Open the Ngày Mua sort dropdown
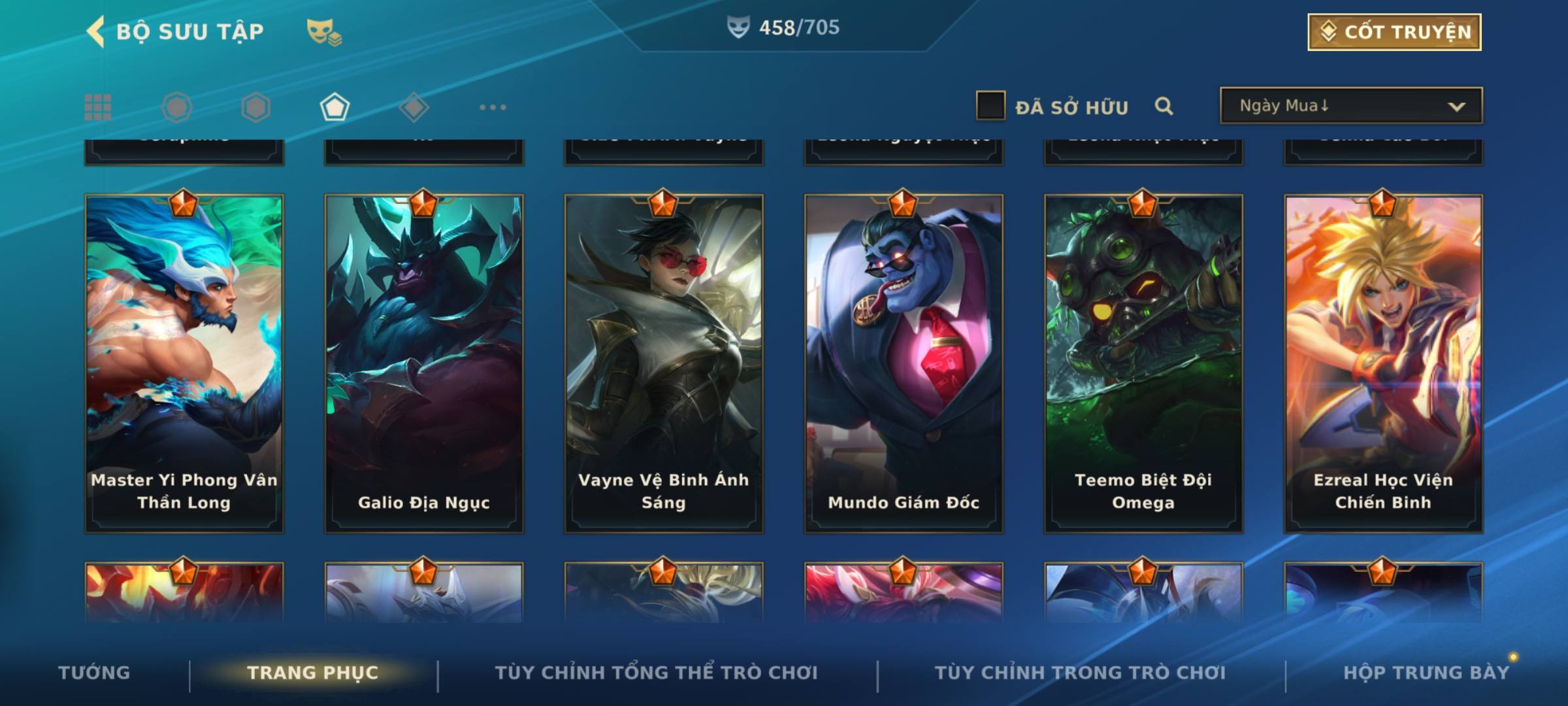The image size is (1568, 706). tap(1351, 105)
